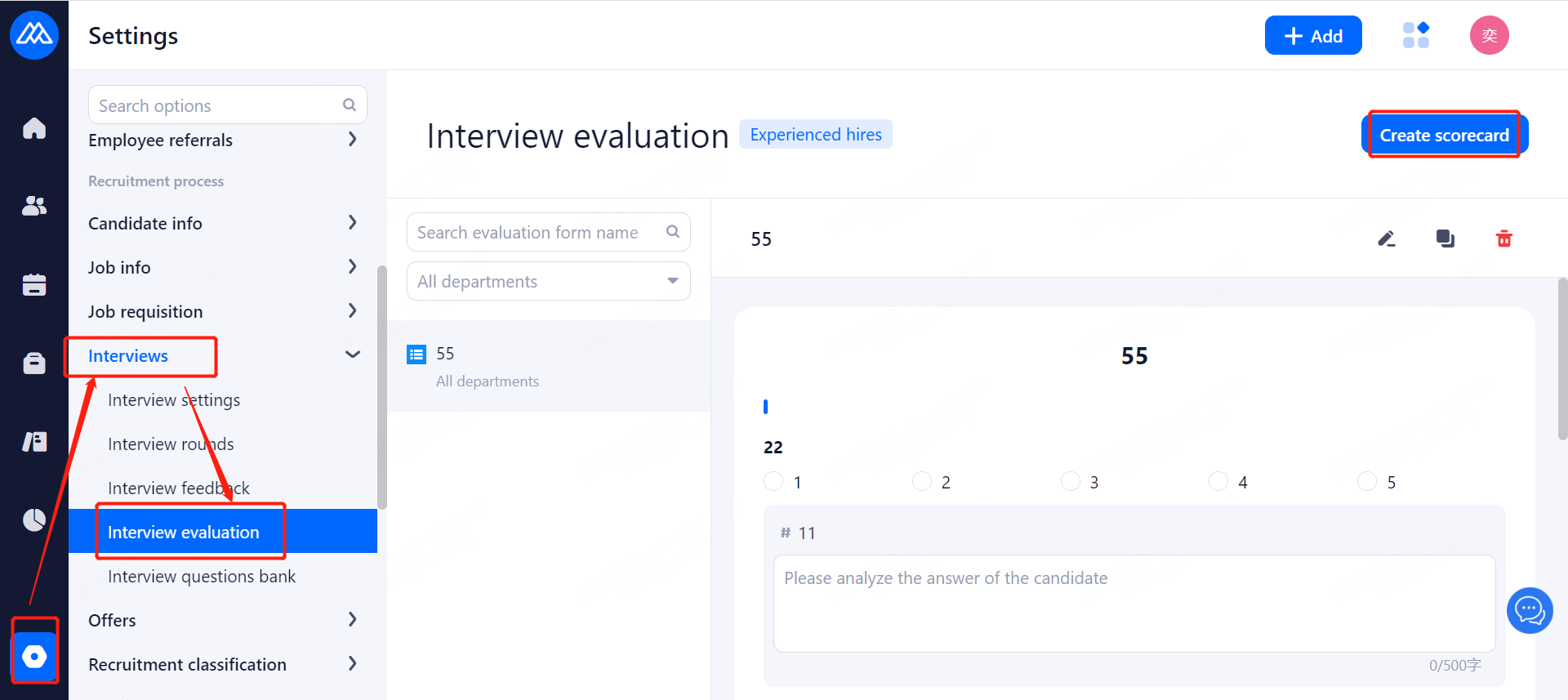Open the All departments dropdown

pyautogui.click(x=548, y=281)
